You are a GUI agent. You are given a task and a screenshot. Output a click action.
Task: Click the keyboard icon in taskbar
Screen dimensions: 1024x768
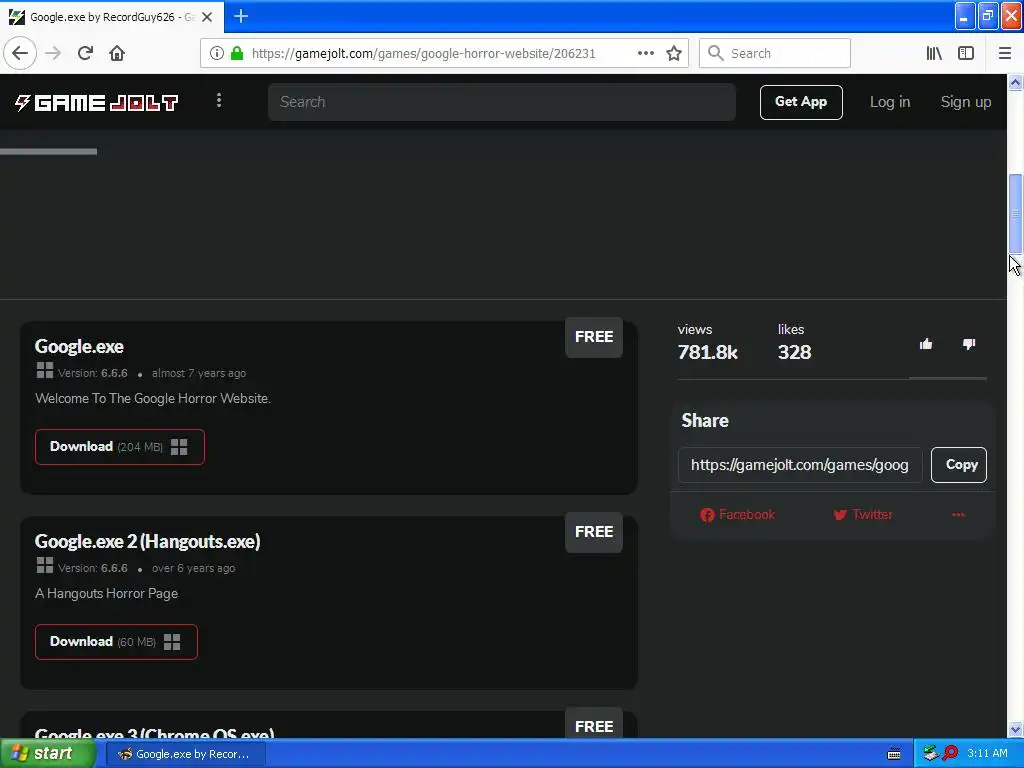pos(894,754)
